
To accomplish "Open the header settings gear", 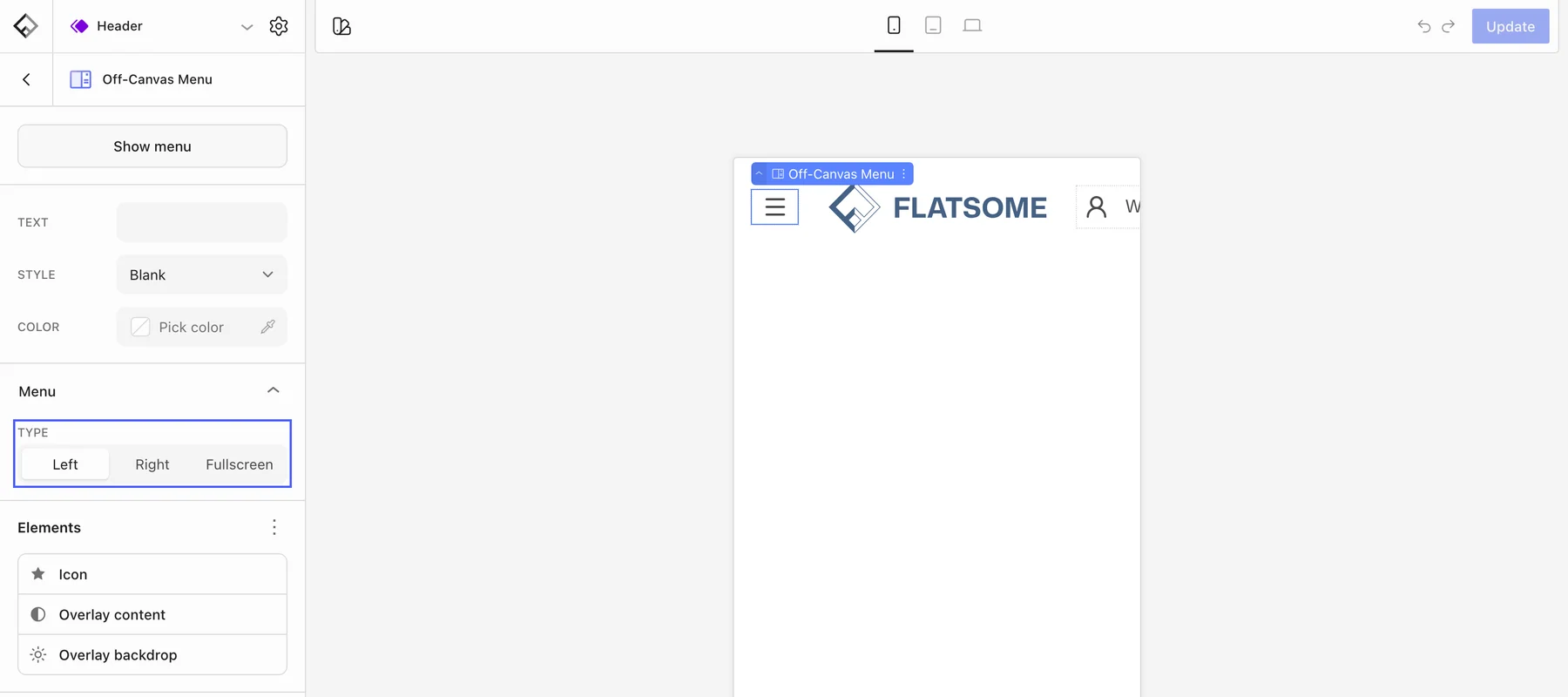I will (x=279, y=26).
